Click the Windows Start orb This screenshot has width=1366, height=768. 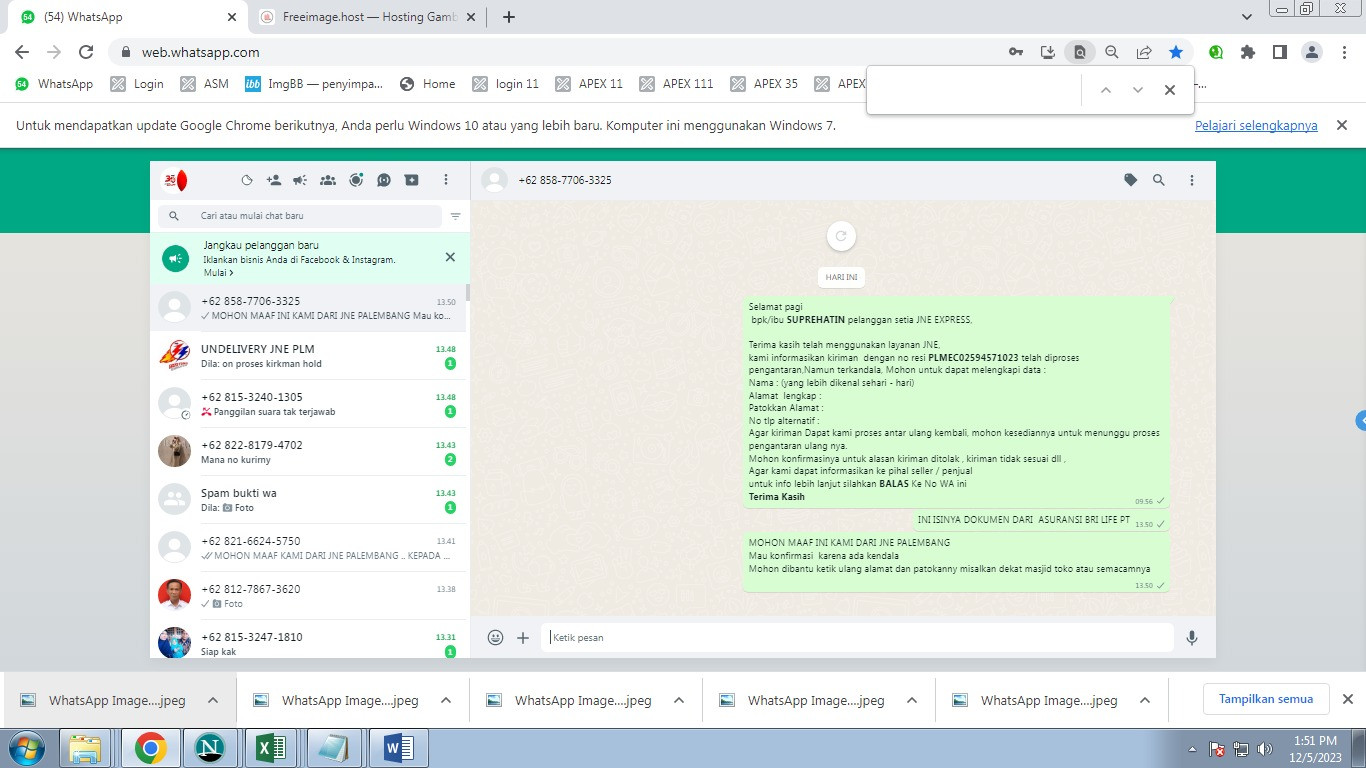[26, 748]
